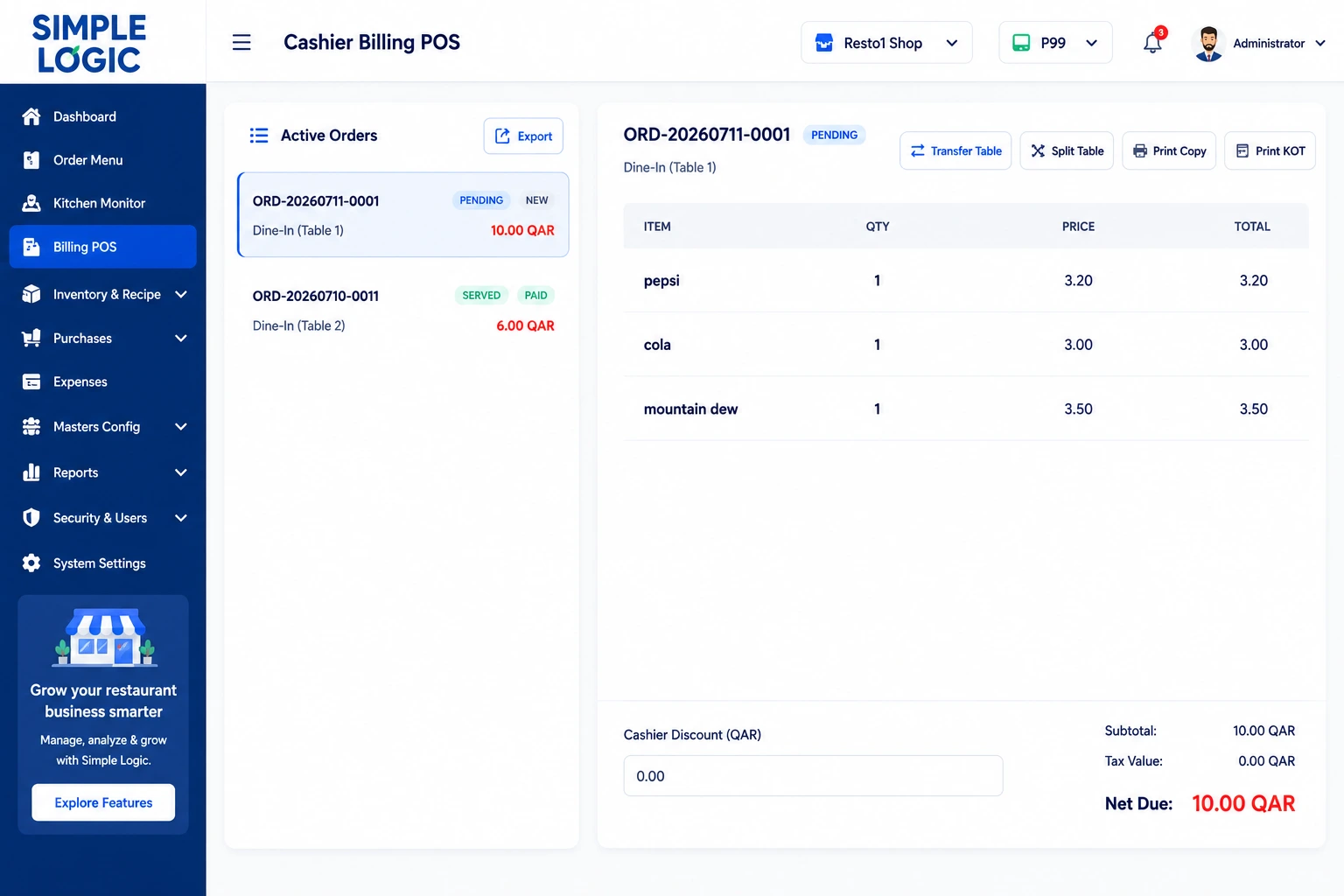Open the notifications bell icon
1344x896 pixels.
[x=1152, y=43]
